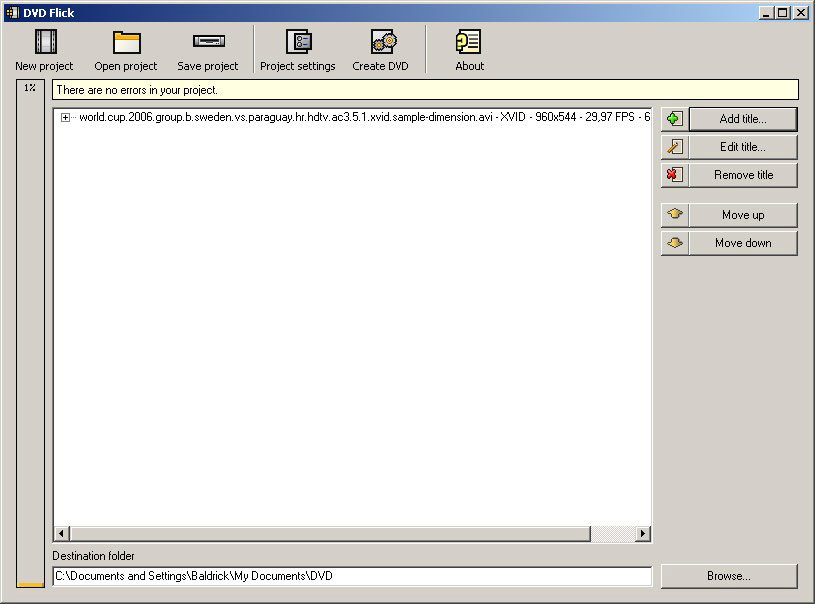Click the Move up text button
The height and width of the screenshot is (604, 815).
(x=743, y=215)
